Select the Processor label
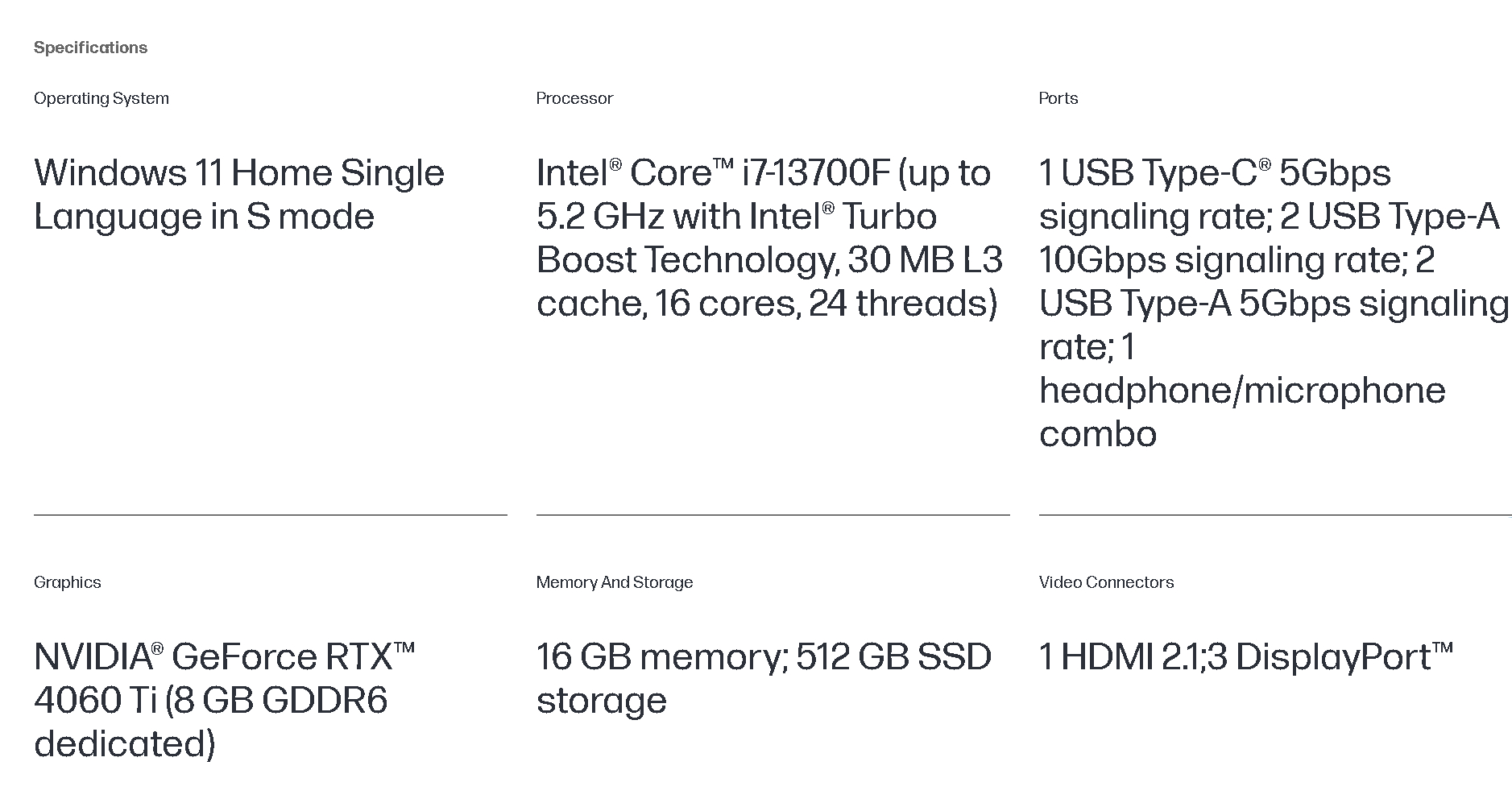The width and height of the screenshot is (1512, 807). [x=574, y=98]
